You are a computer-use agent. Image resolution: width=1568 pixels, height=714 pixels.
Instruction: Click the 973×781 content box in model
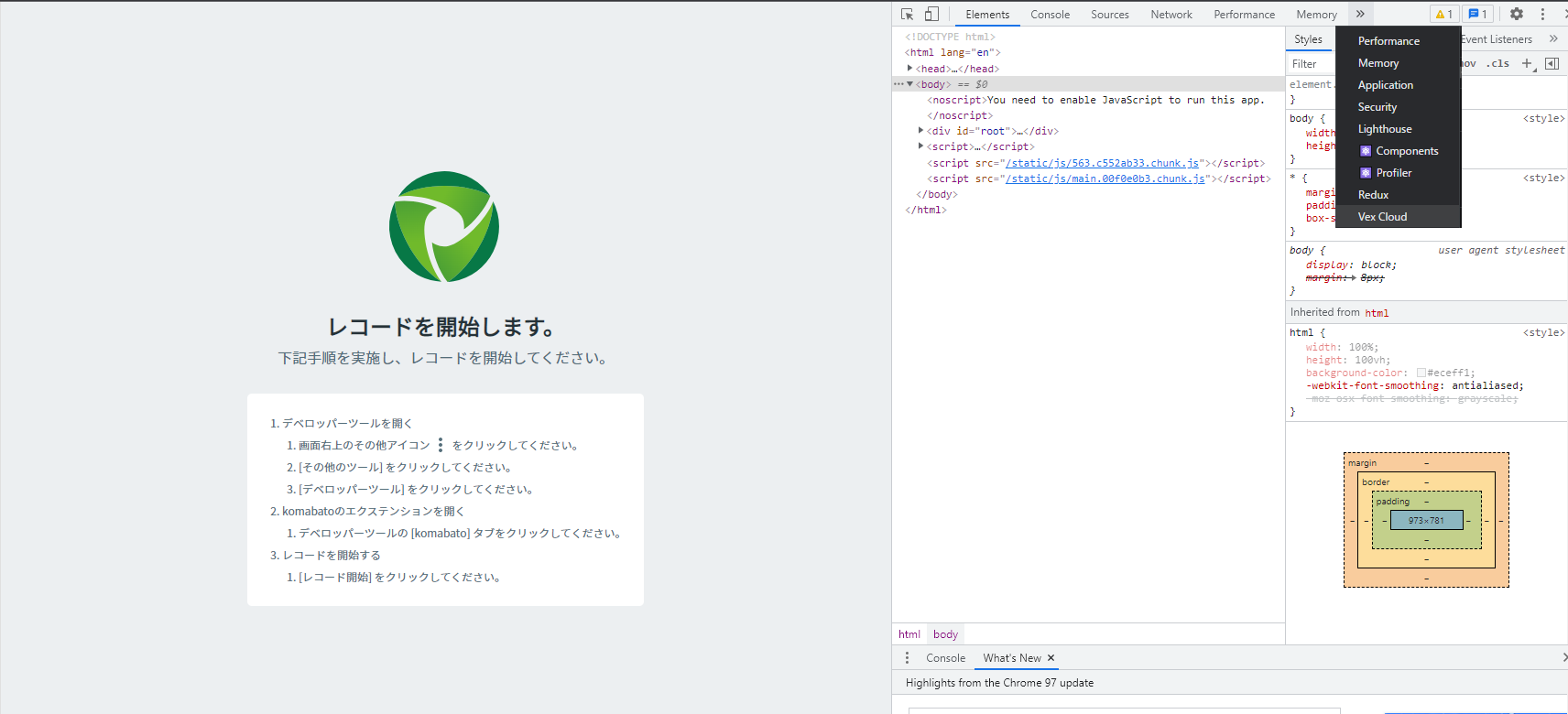click(x=1426, y=520)
